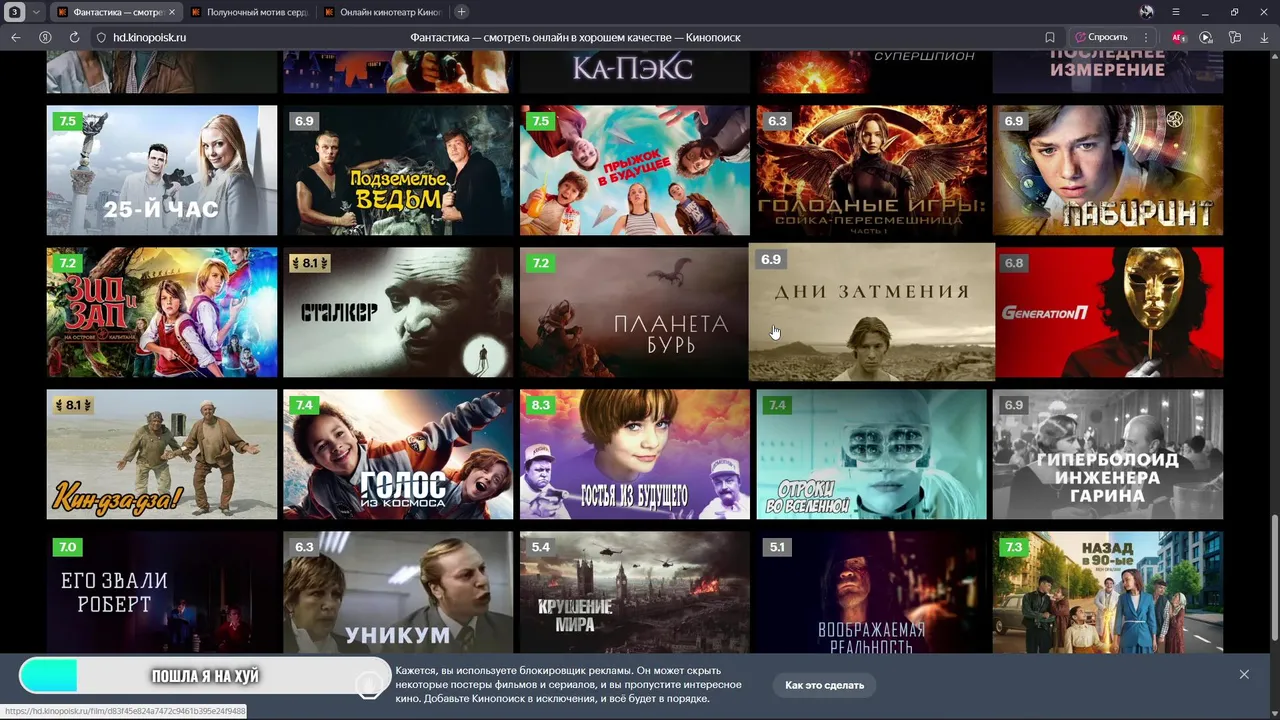Open the Гостья из будущего card
This screenshot has height=720, width=1280.
[x=635, y=454]
